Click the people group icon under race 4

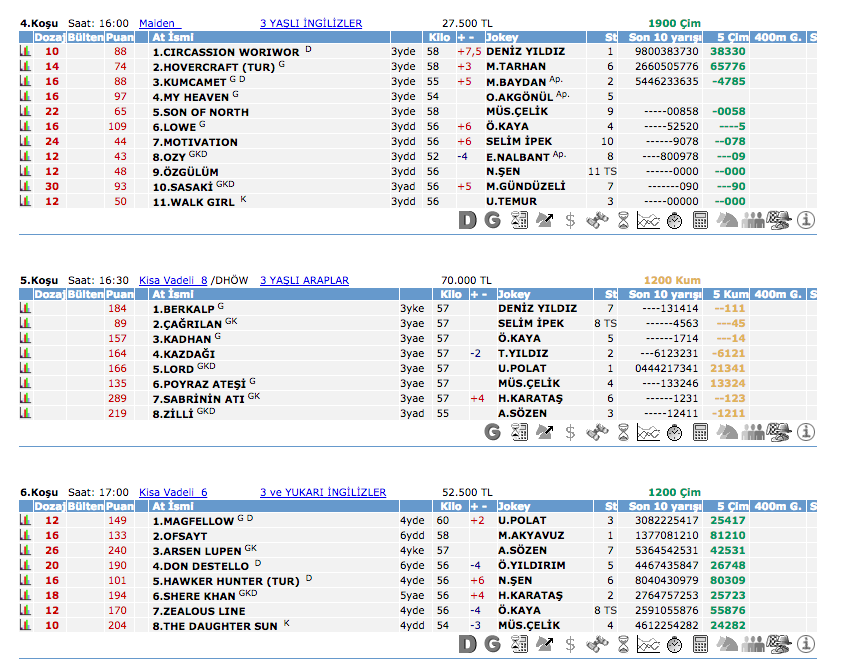[x=753, y=220]
